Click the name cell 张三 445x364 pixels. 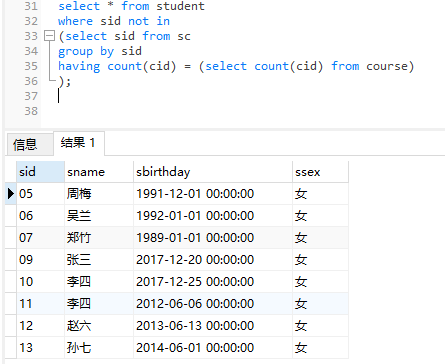click(99, 260)
